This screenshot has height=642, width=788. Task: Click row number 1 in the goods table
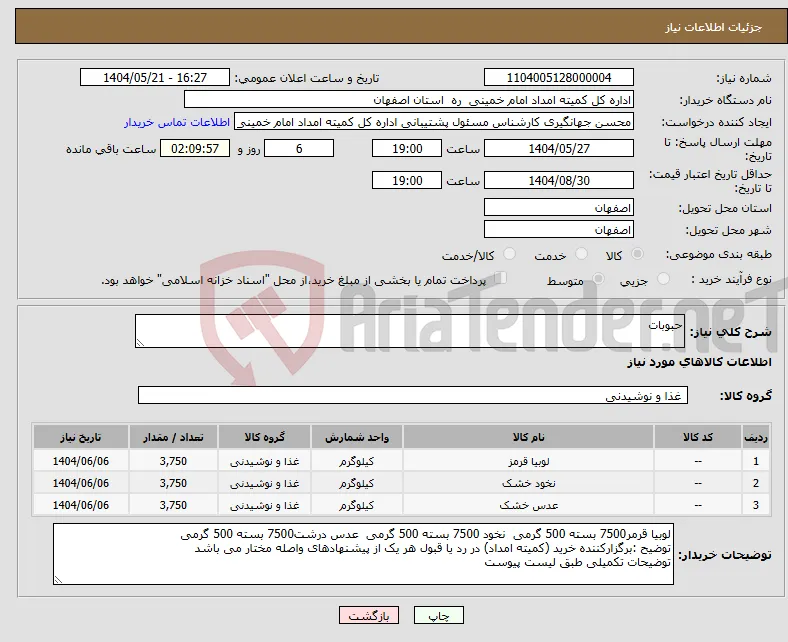[755, 462]
